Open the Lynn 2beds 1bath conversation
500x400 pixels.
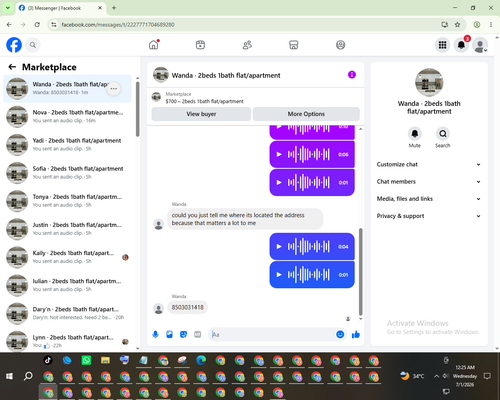67,341
